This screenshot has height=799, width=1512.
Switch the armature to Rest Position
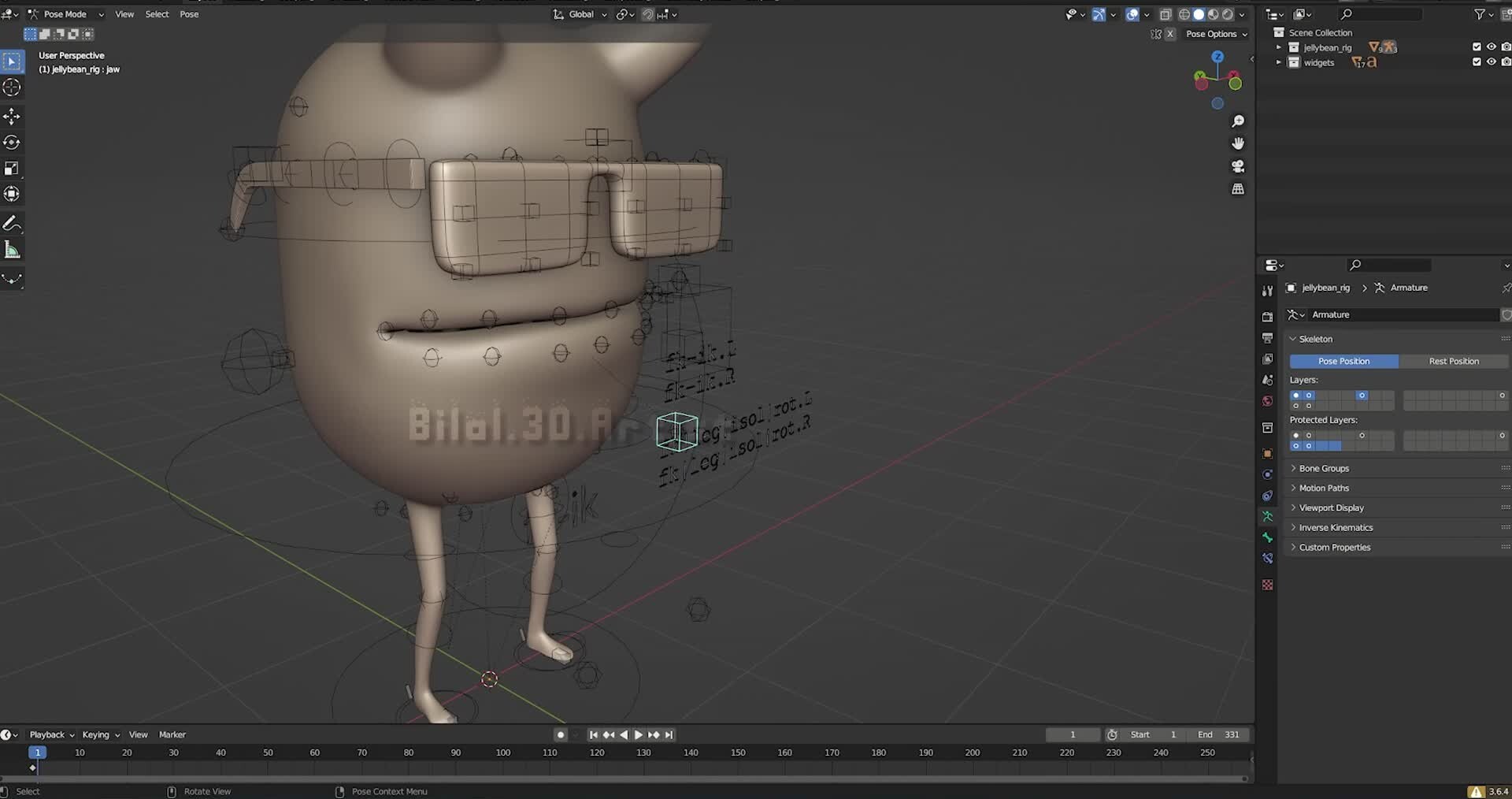[1454, 361]
